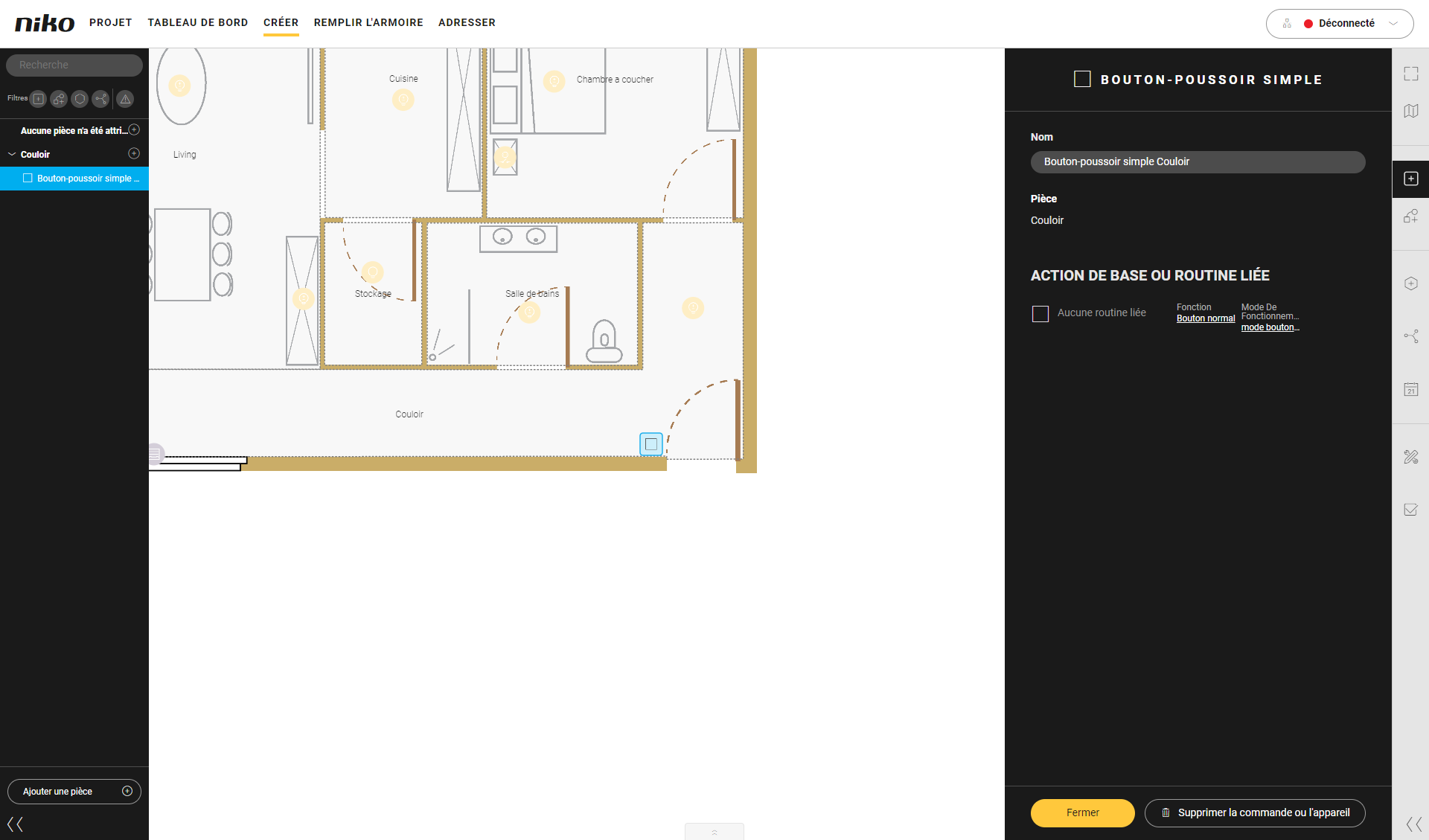Collapse the Couloir room tree

(12, 155)
